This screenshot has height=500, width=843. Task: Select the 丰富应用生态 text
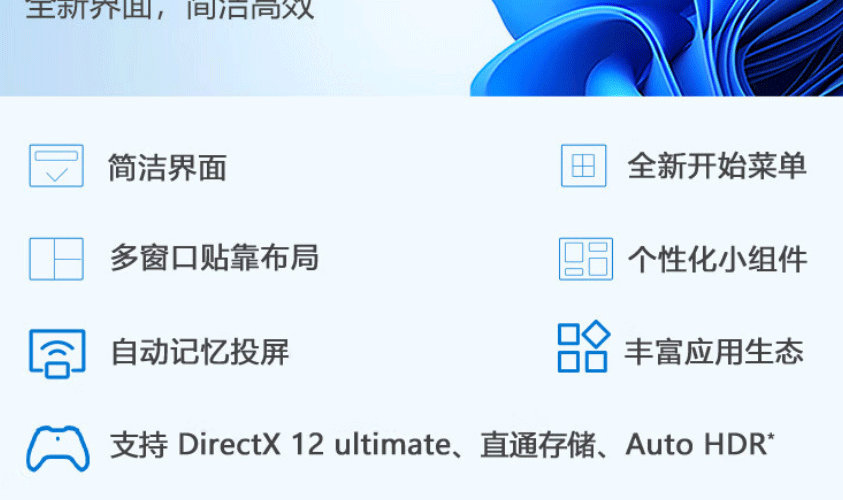tap(715, 352)
